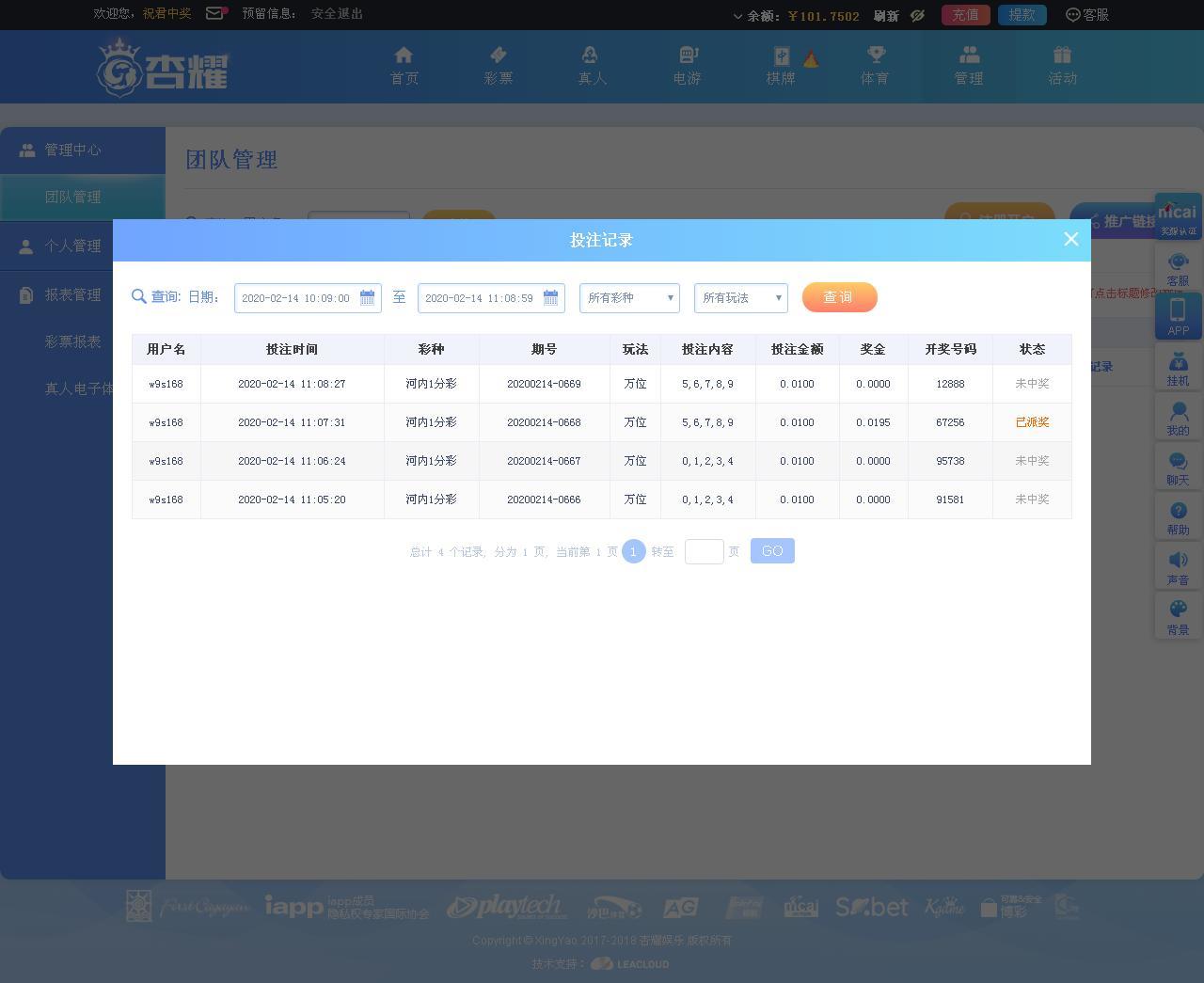Image resolution: width=1204 pixels, height=983 pixels.
Task: Toggle the 声音 sound speaker icon
Action: [1178, 561]
